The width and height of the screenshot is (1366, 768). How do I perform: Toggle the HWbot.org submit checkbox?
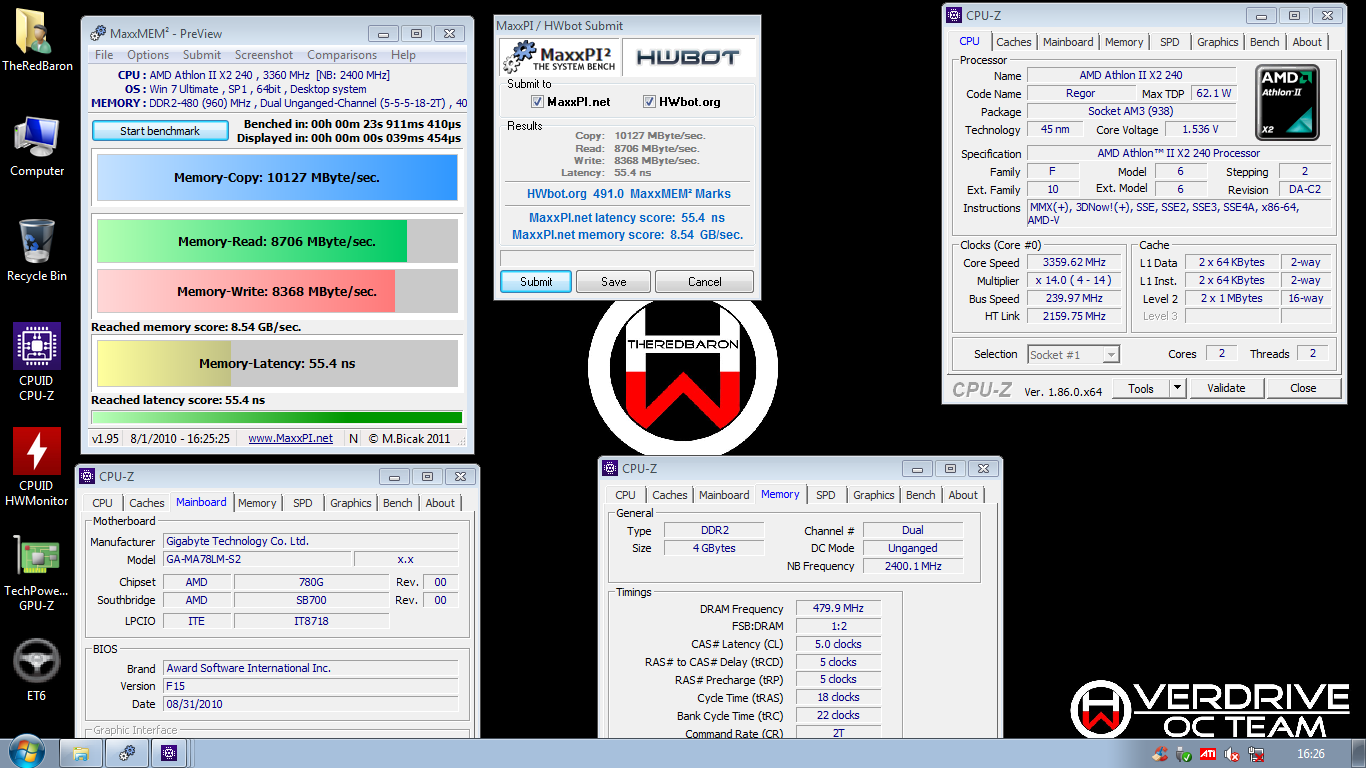[649, 102]
